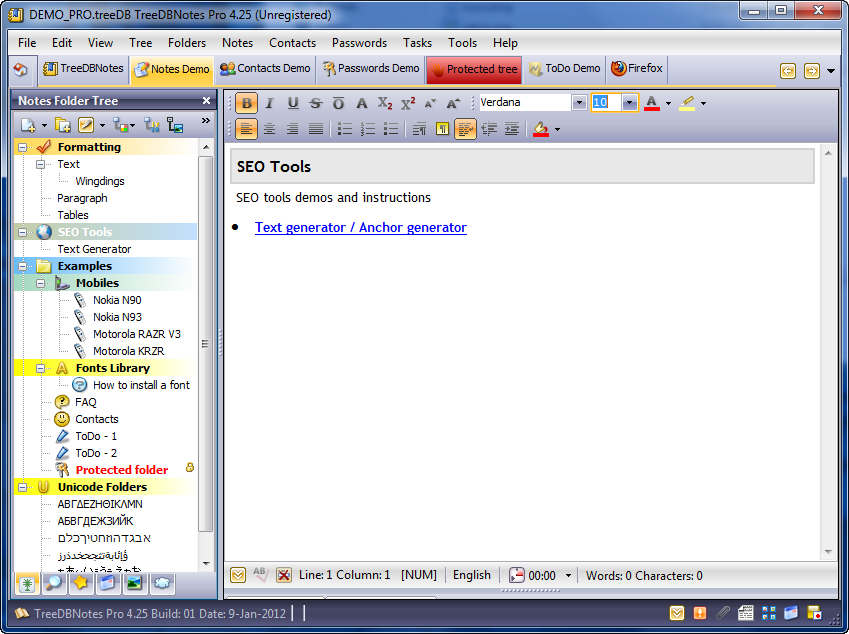Image resolution: width=849 pixels, height=634 pixels.
Task: Collapse the Fonts Library folder
Action: point(41,368)
